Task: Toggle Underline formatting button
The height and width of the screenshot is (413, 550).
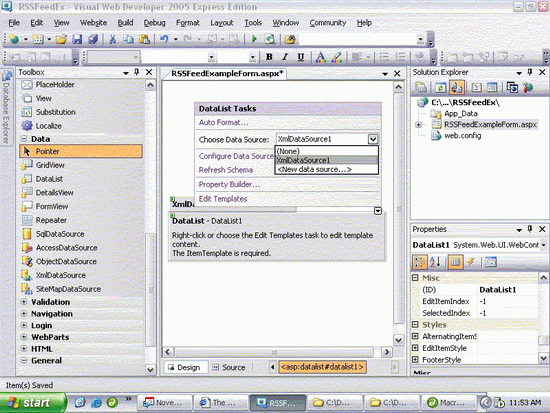Action: click(301, 57)
